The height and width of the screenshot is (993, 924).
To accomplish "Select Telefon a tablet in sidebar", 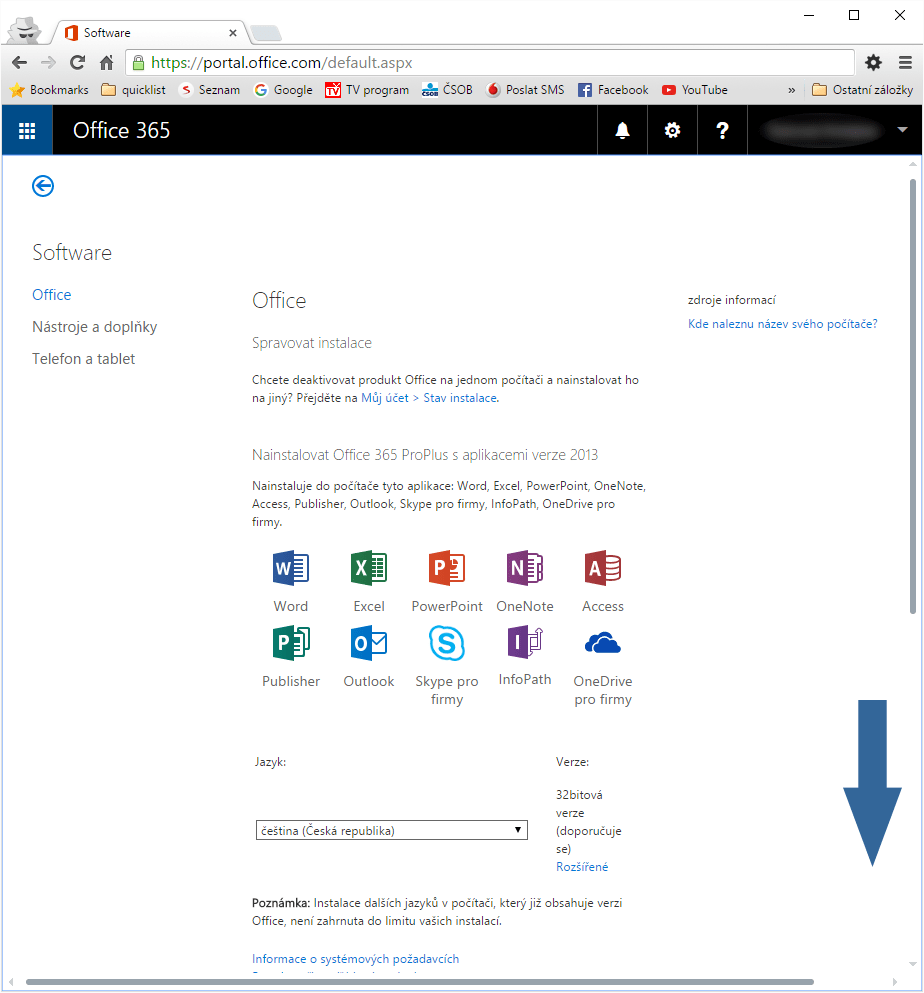I will point(83,358).
